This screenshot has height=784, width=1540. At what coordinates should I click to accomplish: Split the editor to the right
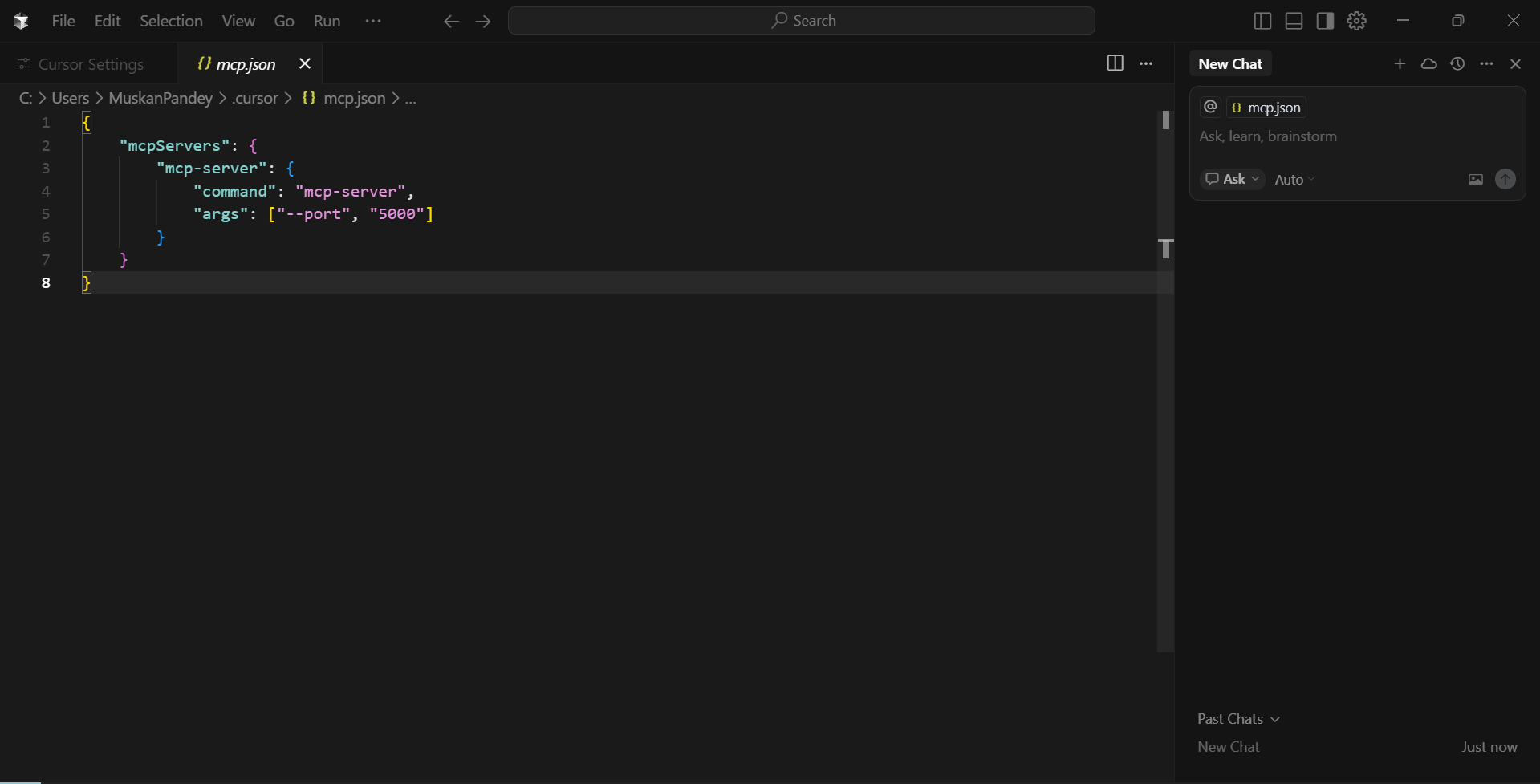pos(1115,63)
